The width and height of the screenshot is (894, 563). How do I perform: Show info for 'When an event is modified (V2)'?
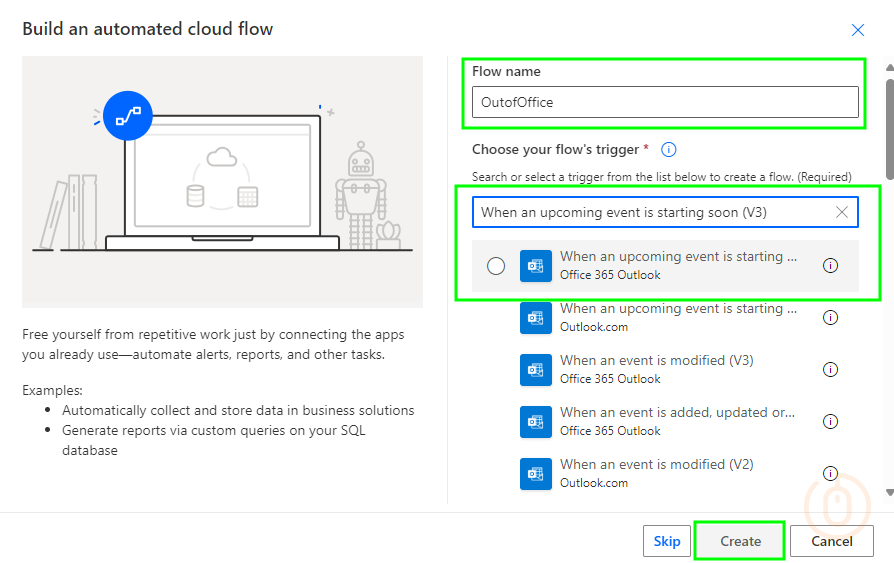[x=829, y=474]
